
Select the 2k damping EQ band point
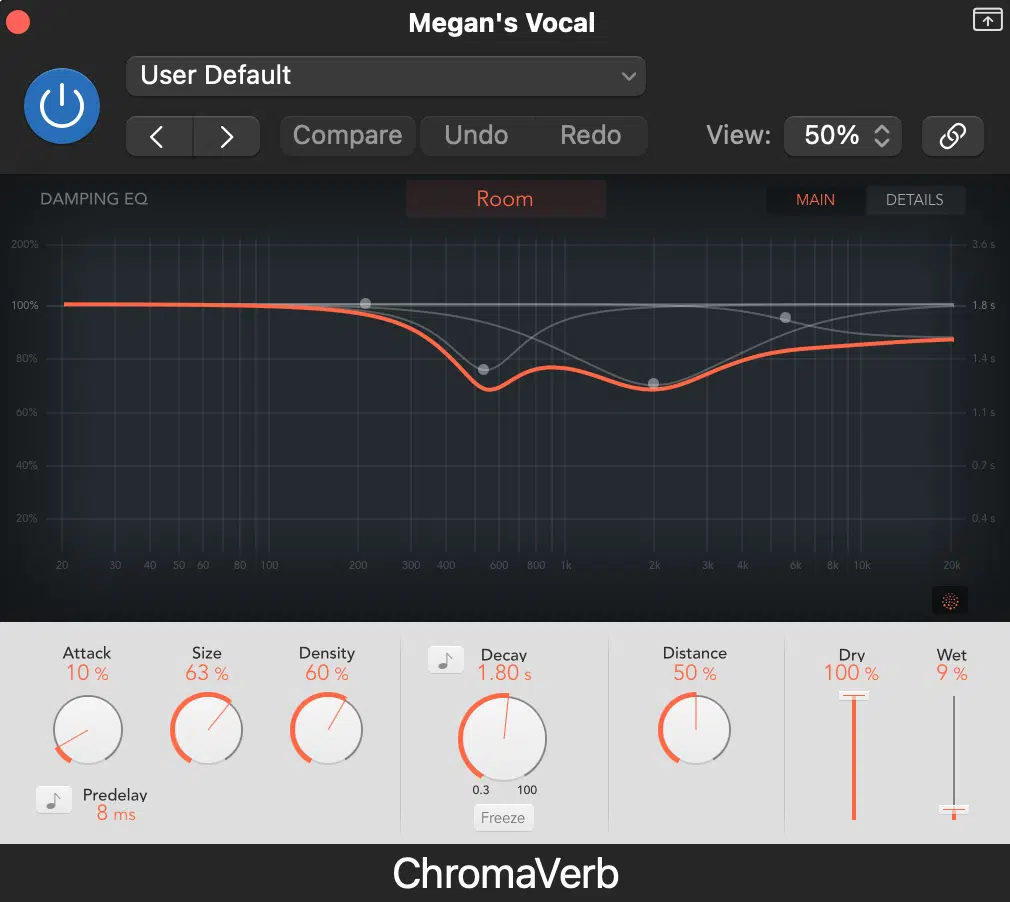[x=653, y=383]
